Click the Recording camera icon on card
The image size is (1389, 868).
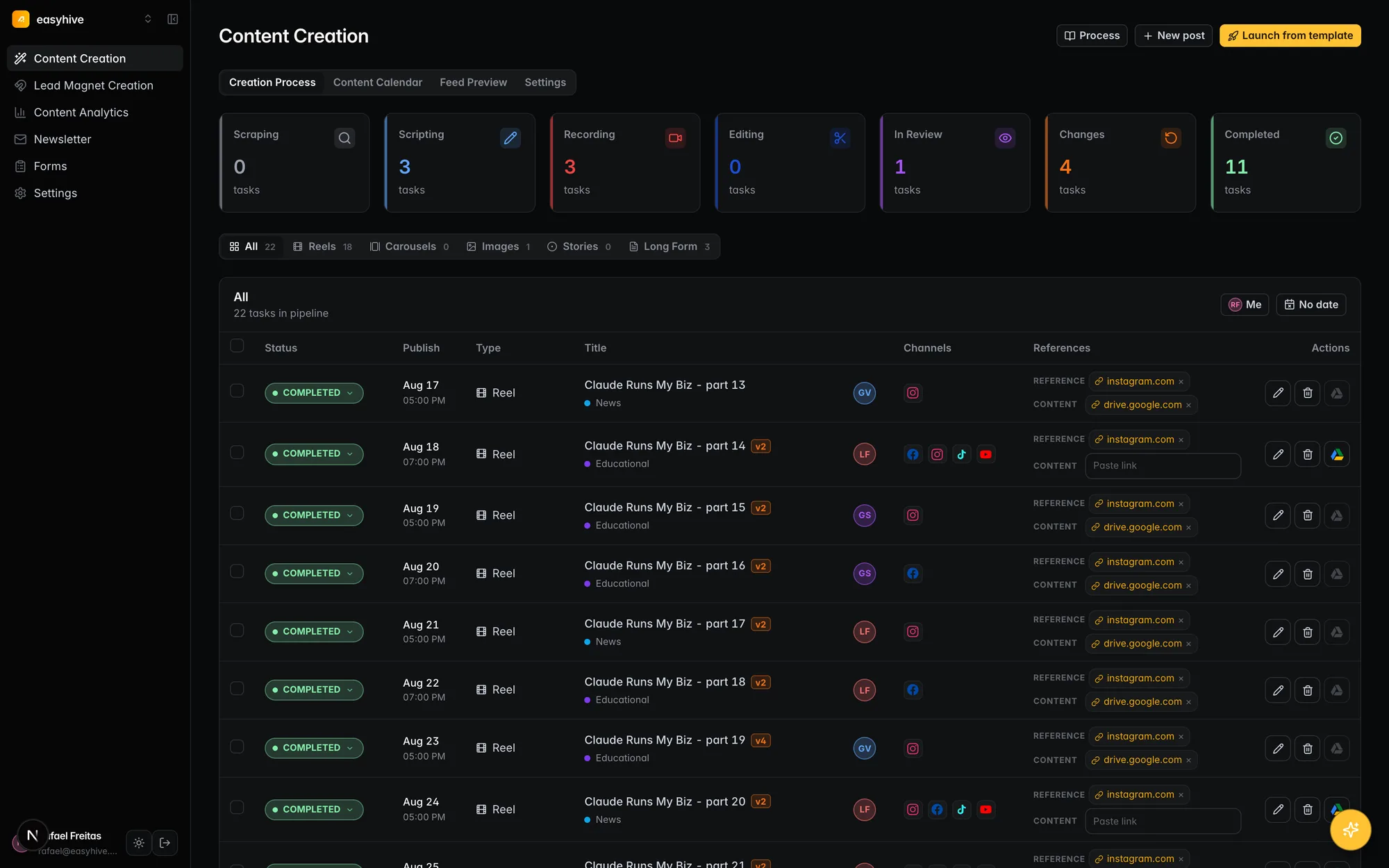(x=675, y=138)
